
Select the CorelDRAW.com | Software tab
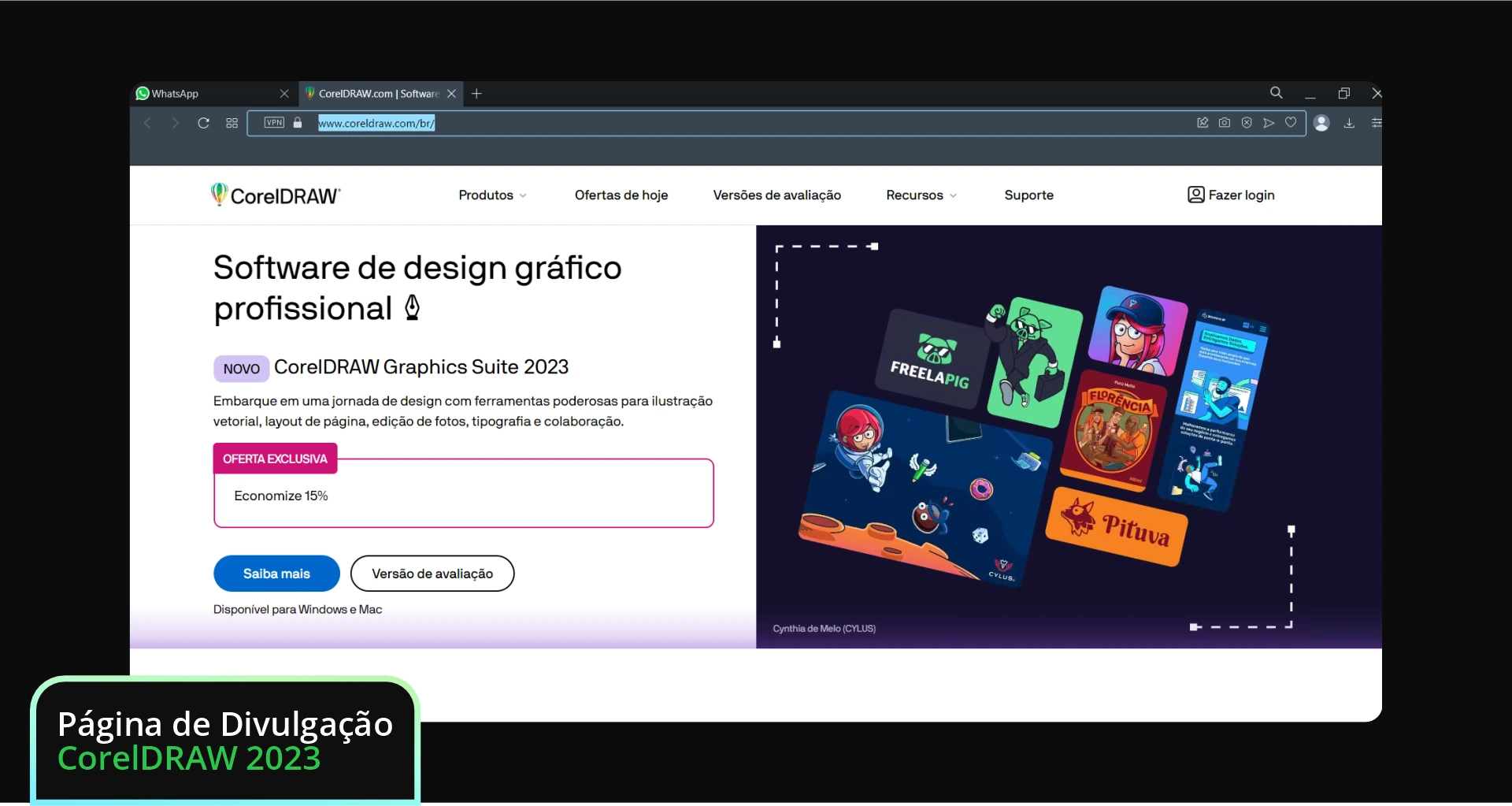[x=381, y=94]
